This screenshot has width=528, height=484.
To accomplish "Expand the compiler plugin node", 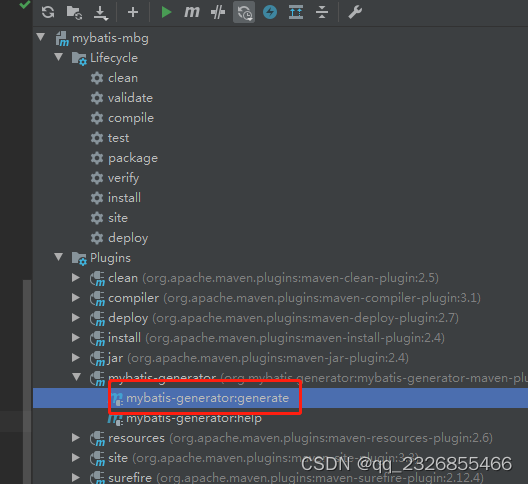I will coord(76,297).
